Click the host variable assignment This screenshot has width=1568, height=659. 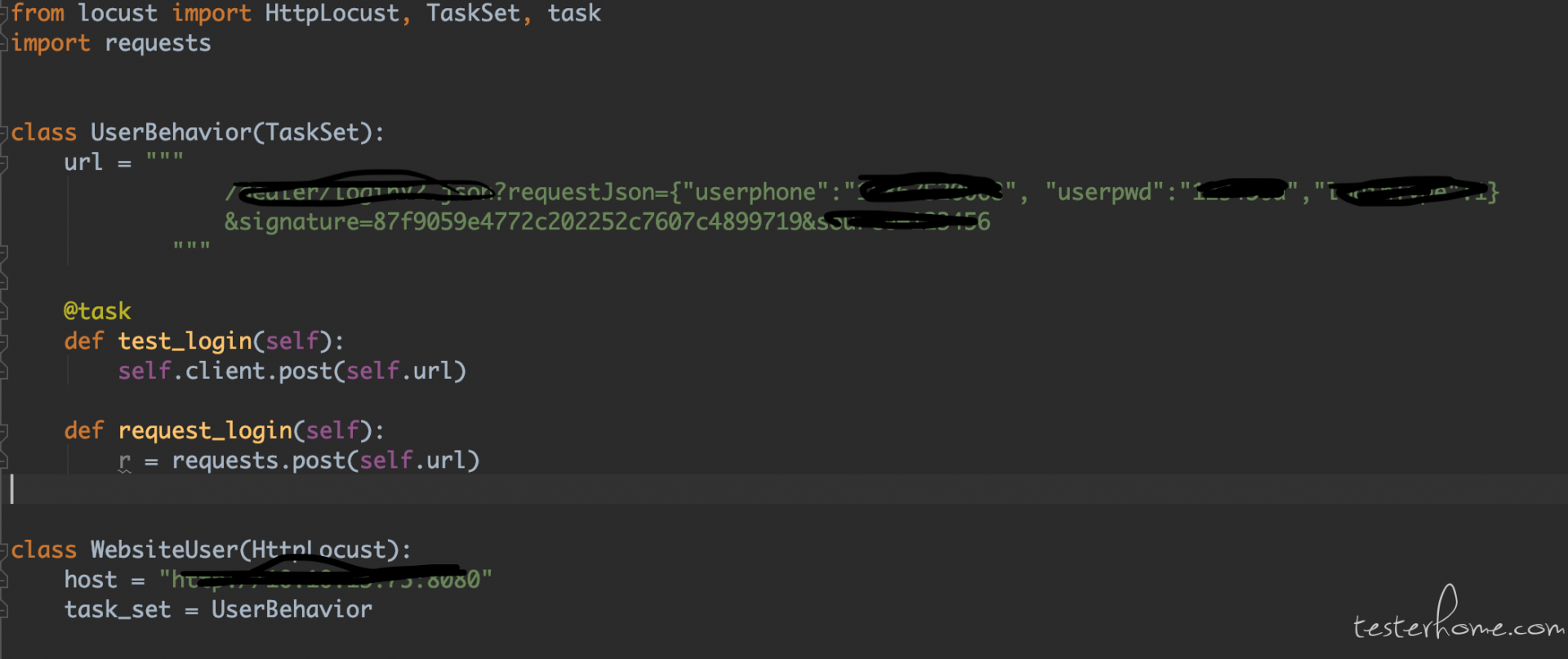click(91, 580)
